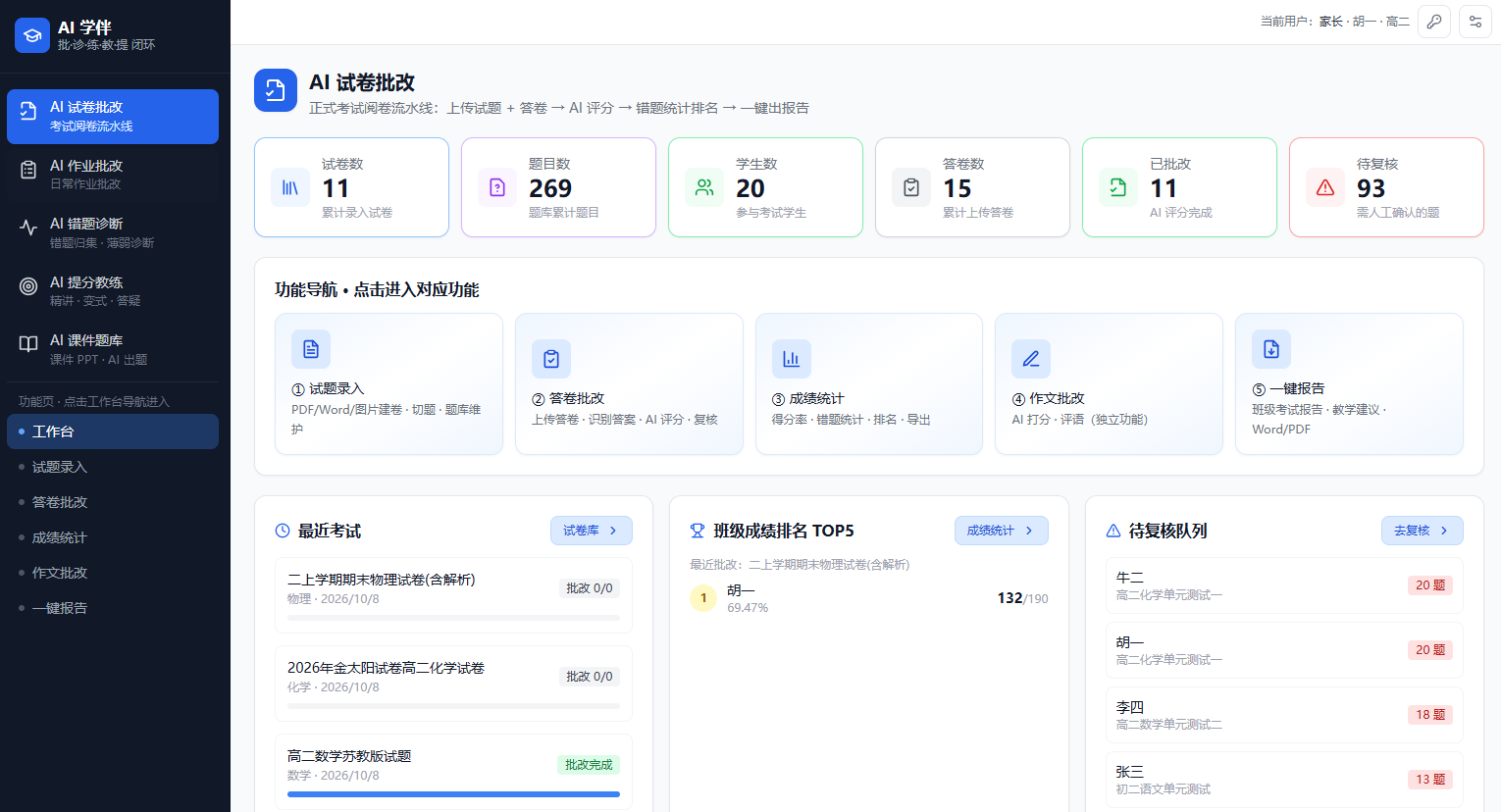Go to 作文批改 sidebar sub-item
1501x812 pixels.
[x=113, y=573]
